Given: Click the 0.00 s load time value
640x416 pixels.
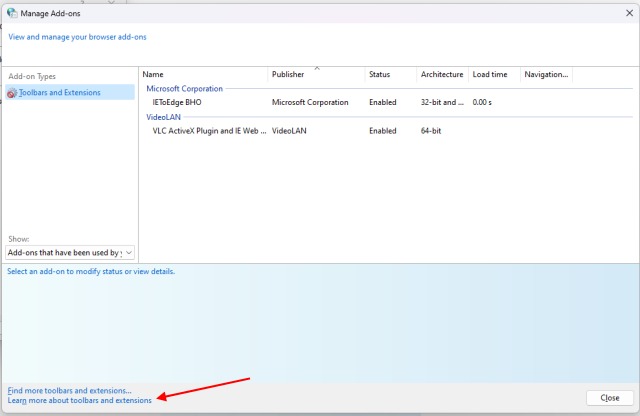Looking at the screenshot, I should (482, 102).
